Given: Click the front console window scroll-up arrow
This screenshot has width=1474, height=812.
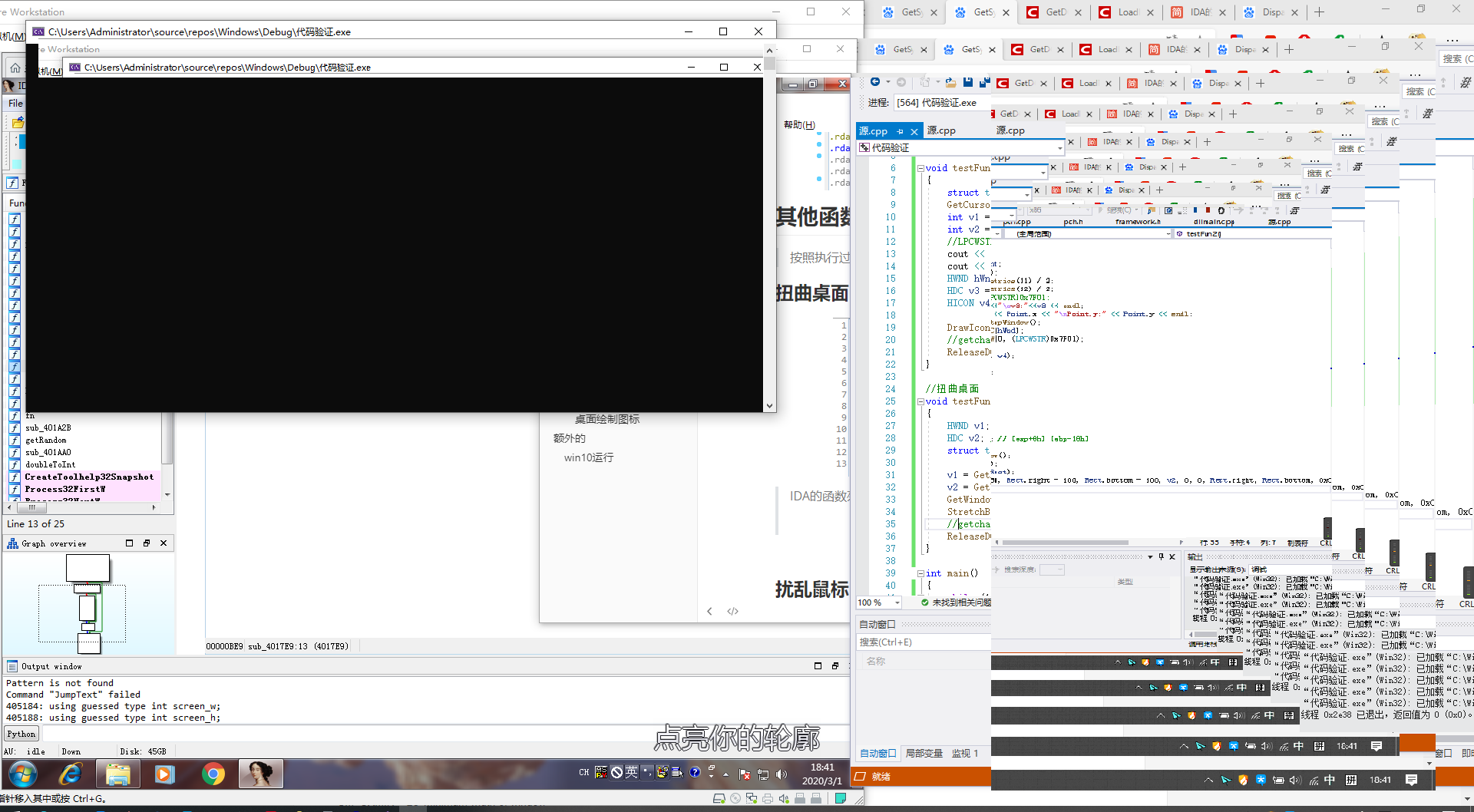Looking at the screenshot, I should (769, 51).
